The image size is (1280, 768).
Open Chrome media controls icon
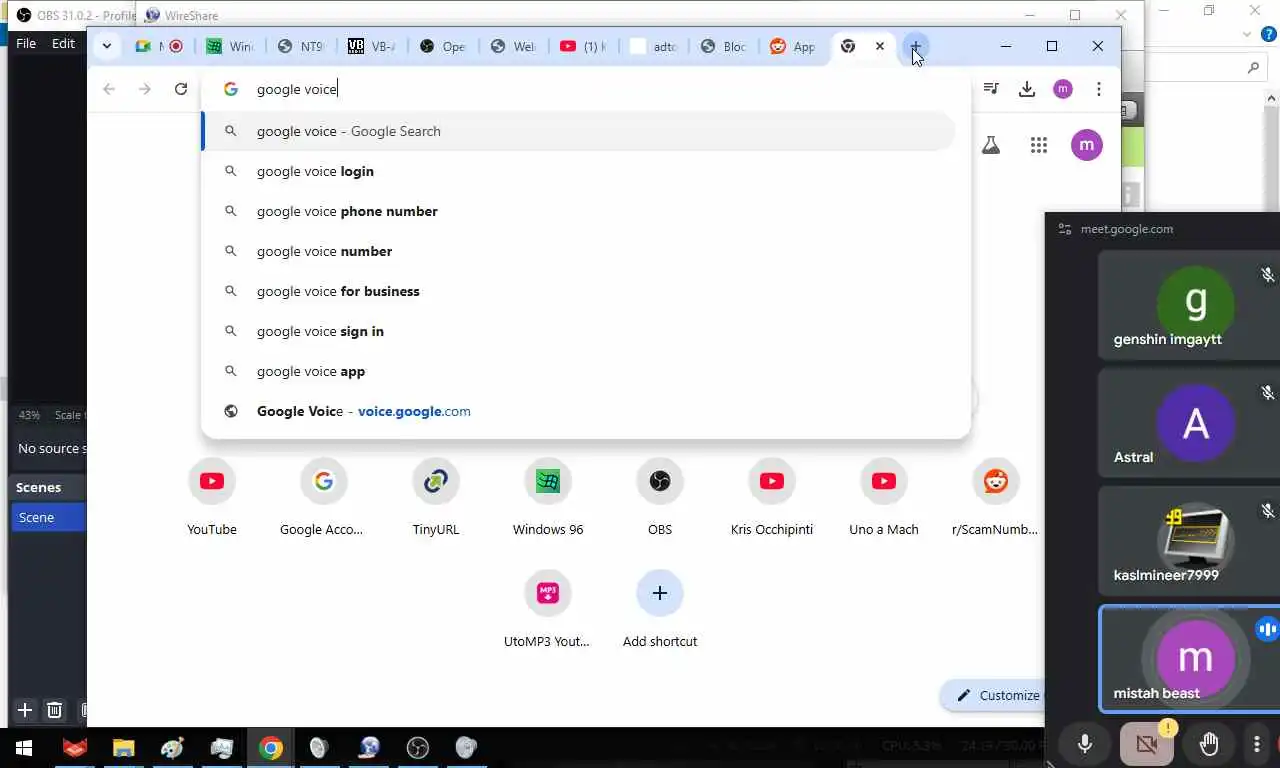tap(991, 89)
